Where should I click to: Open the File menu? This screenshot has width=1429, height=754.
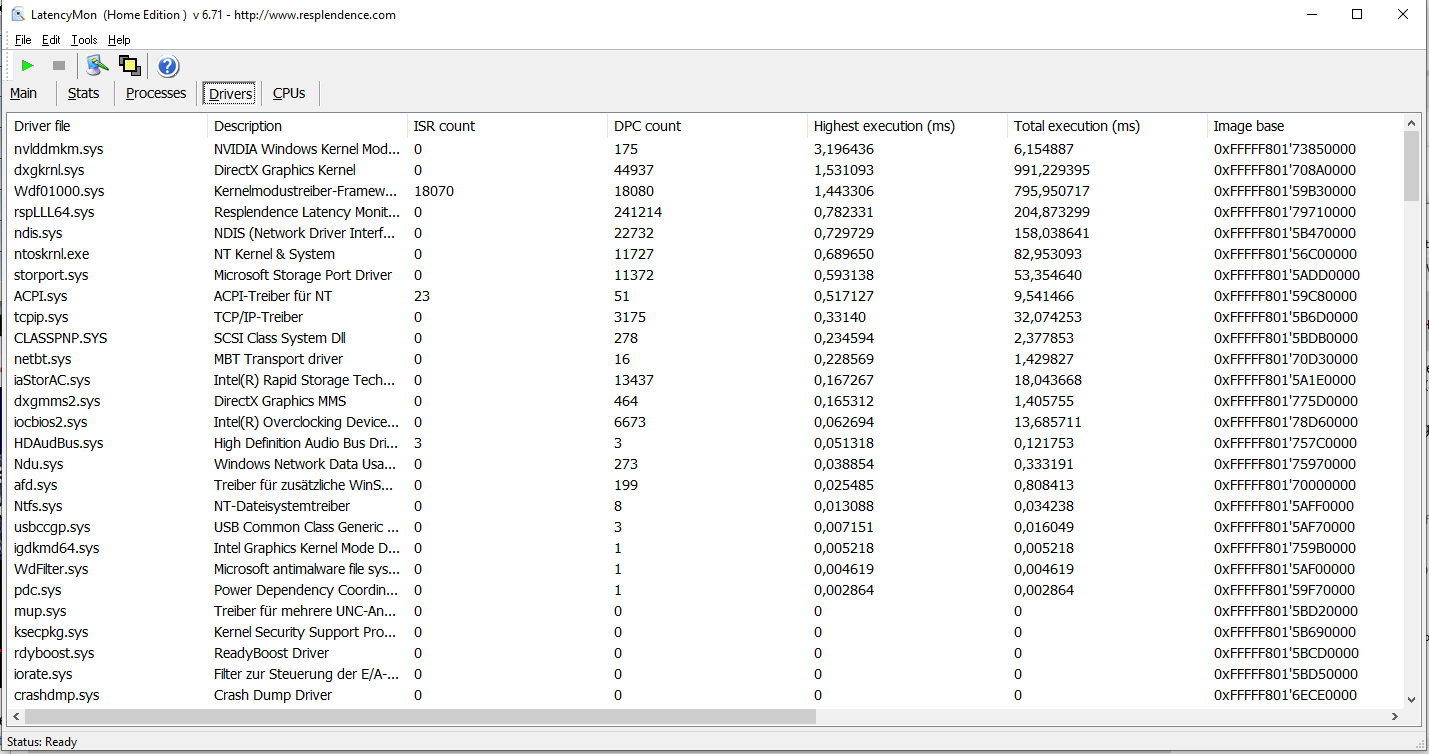click(x=23, y=40)
